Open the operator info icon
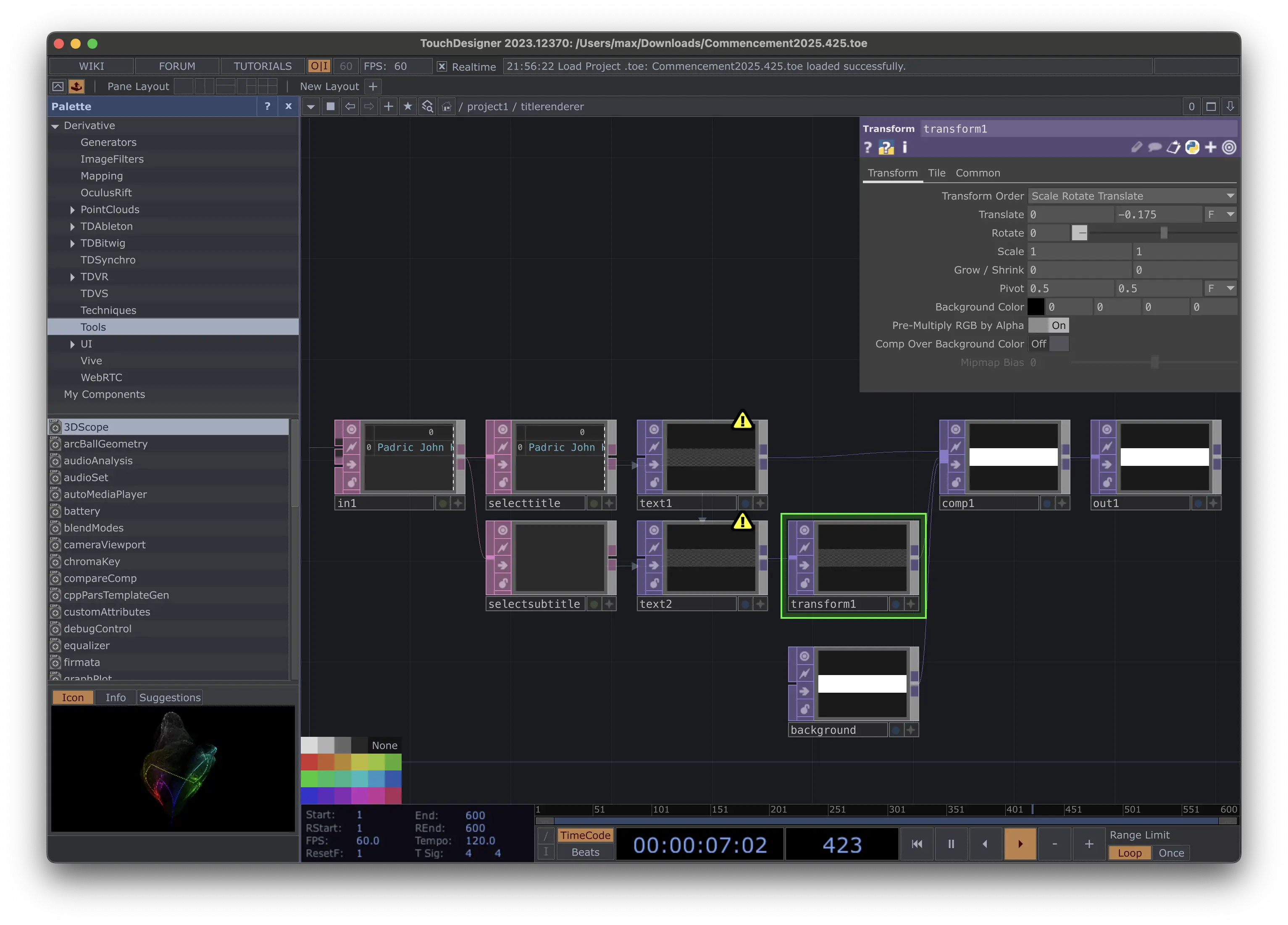 pyautogui.click(x=905, y=147)
